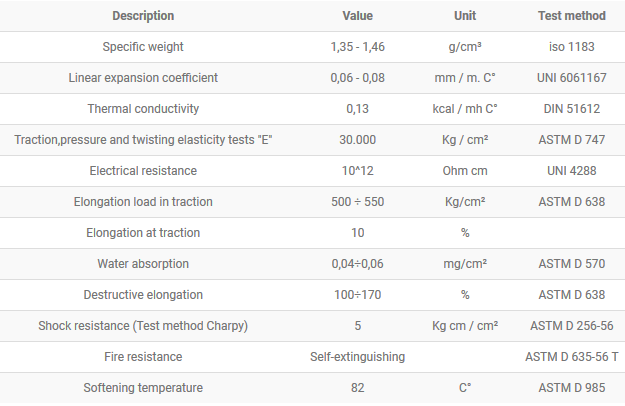The height and width of the screenshot is (406, 625).
Task: Select the Self-extinguishing value cell
Action: click(357, 357)
